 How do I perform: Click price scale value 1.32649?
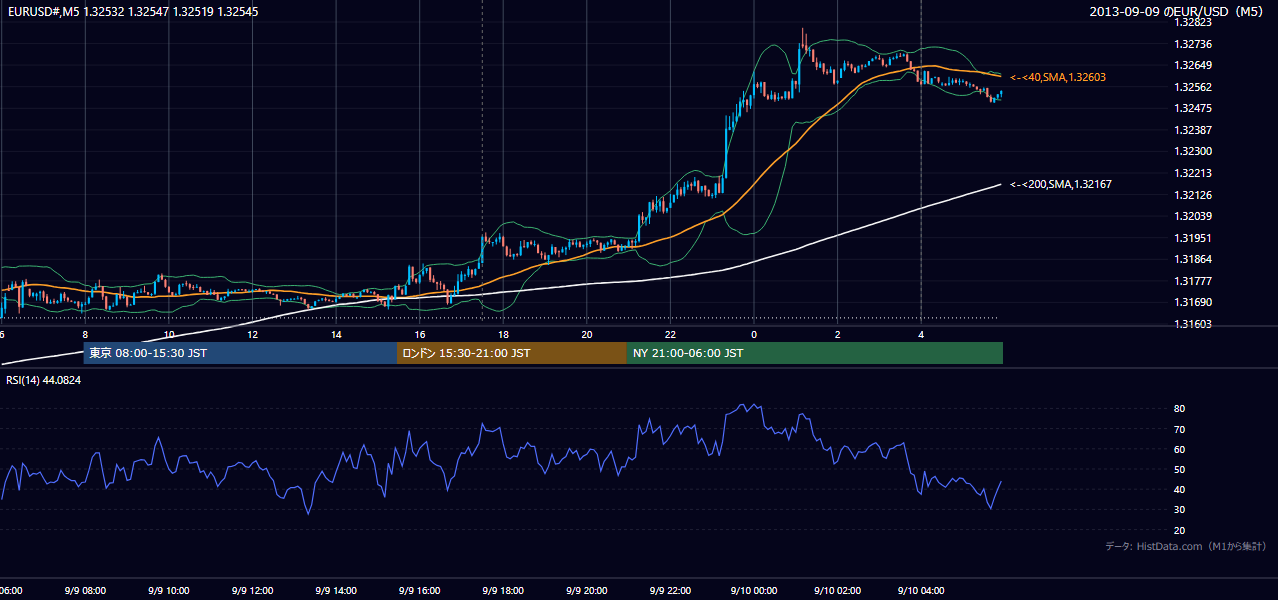pos(1192,65)
